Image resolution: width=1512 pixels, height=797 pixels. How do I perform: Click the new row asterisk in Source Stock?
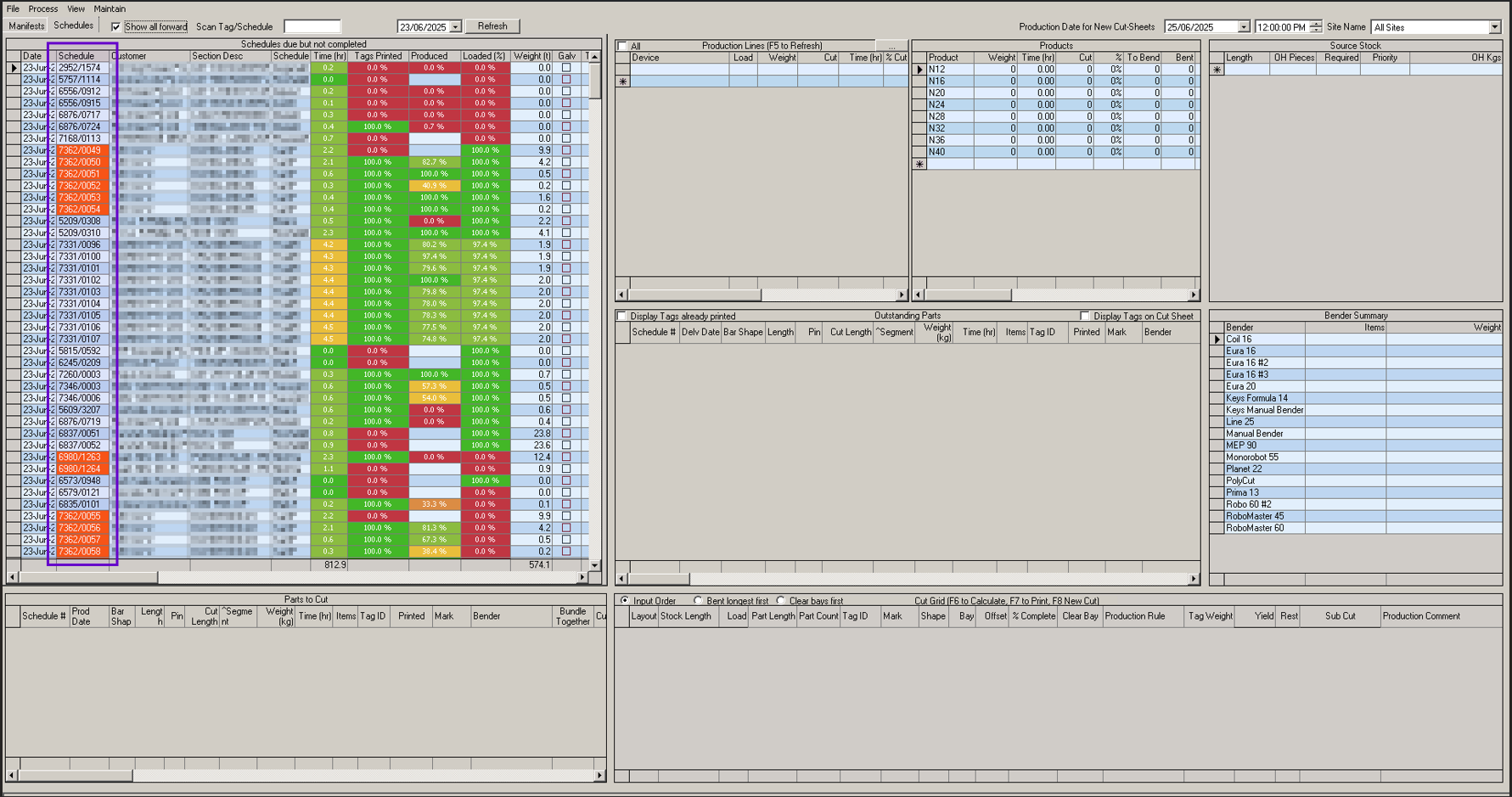[x=1217, y=70]
